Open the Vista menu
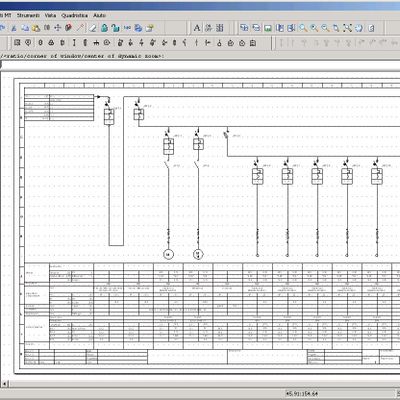This screenshot has height=400, width=400. point(50,15)
